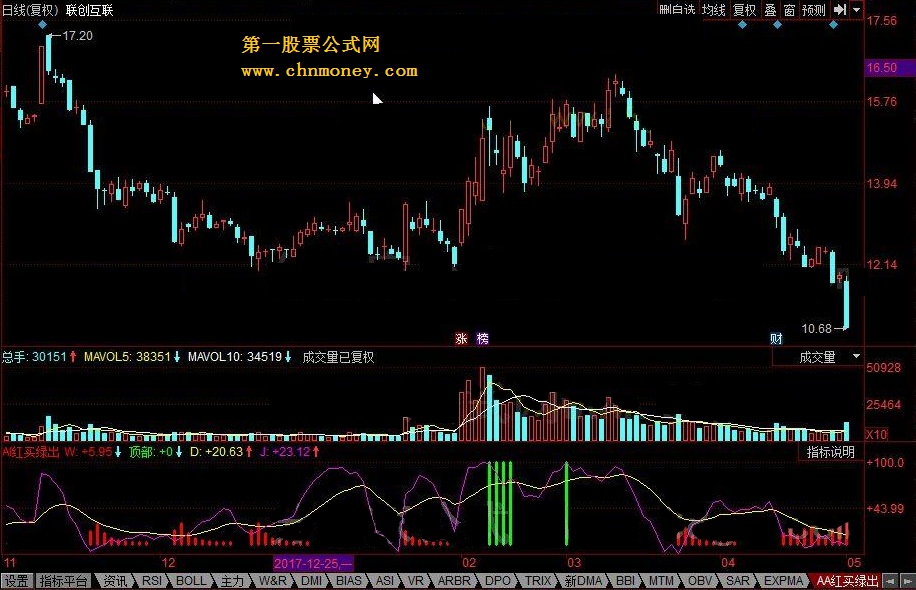Click the purple 榜 badge icon

[x=483, y=339]
